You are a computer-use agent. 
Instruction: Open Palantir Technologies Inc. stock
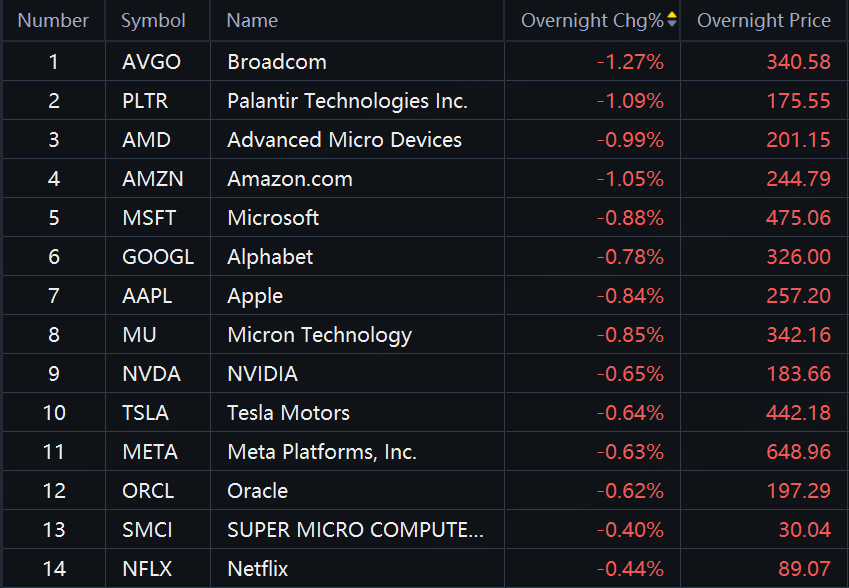[347, 101]
